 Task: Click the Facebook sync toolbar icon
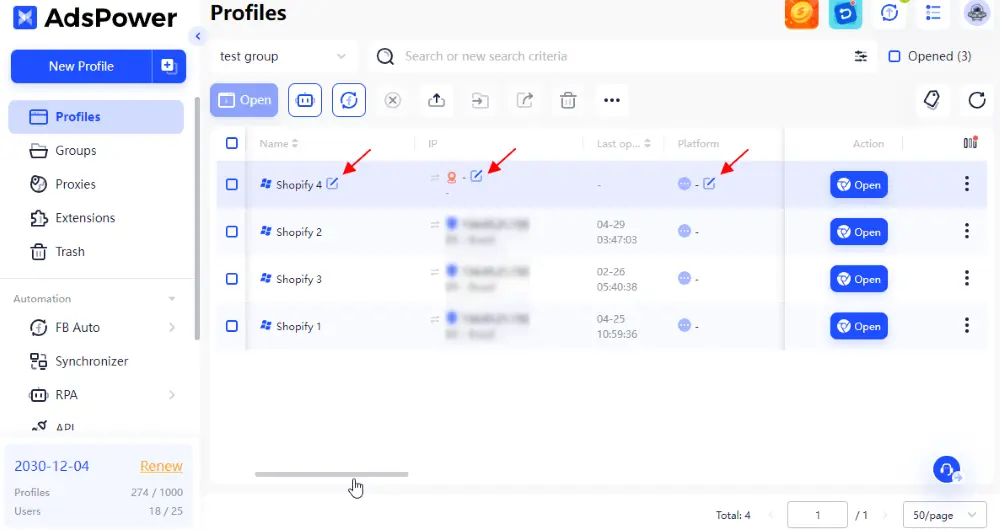(x=349, y=100)
